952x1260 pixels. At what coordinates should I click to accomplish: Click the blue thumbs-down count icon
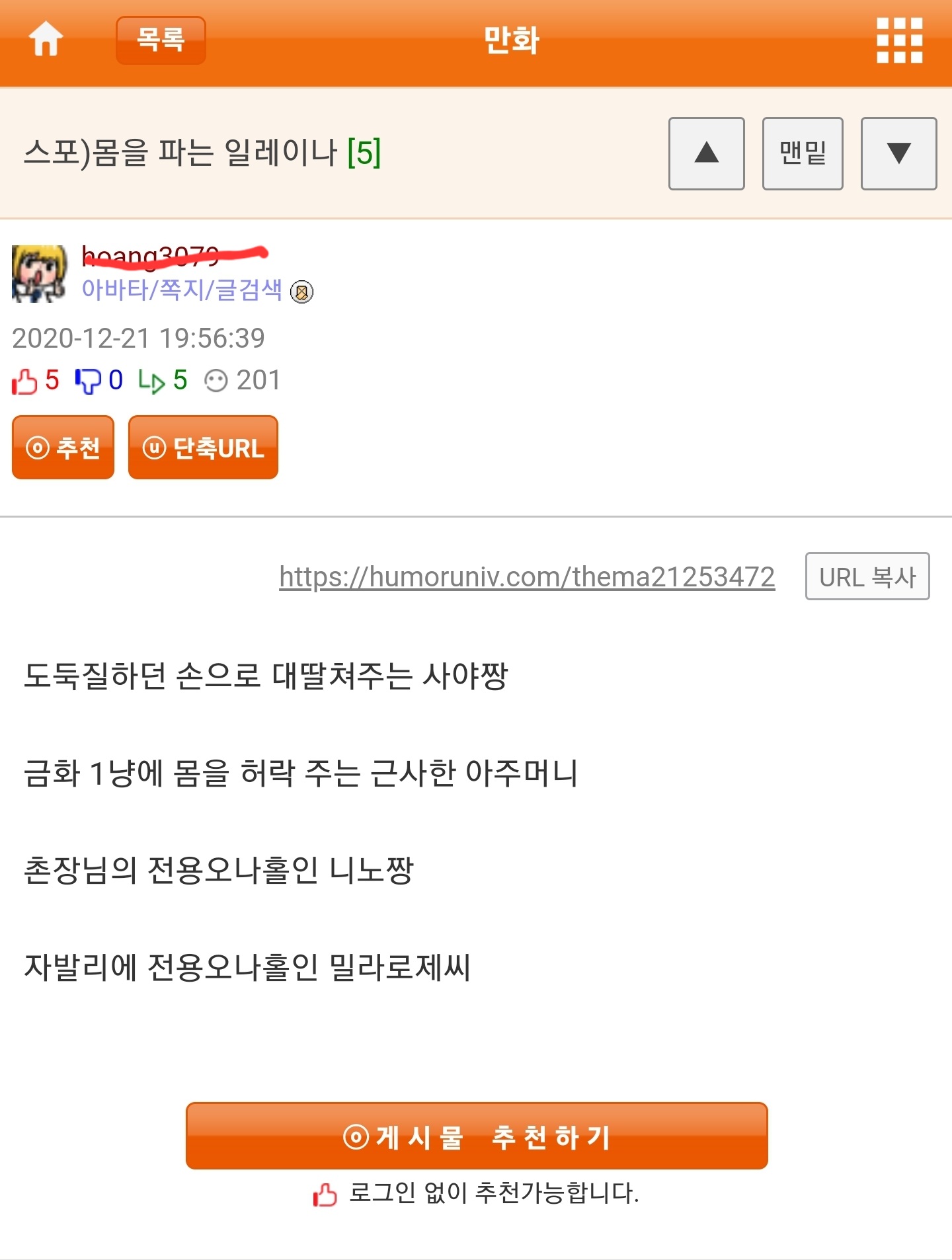pyautogui.click(x=87, y=381)
